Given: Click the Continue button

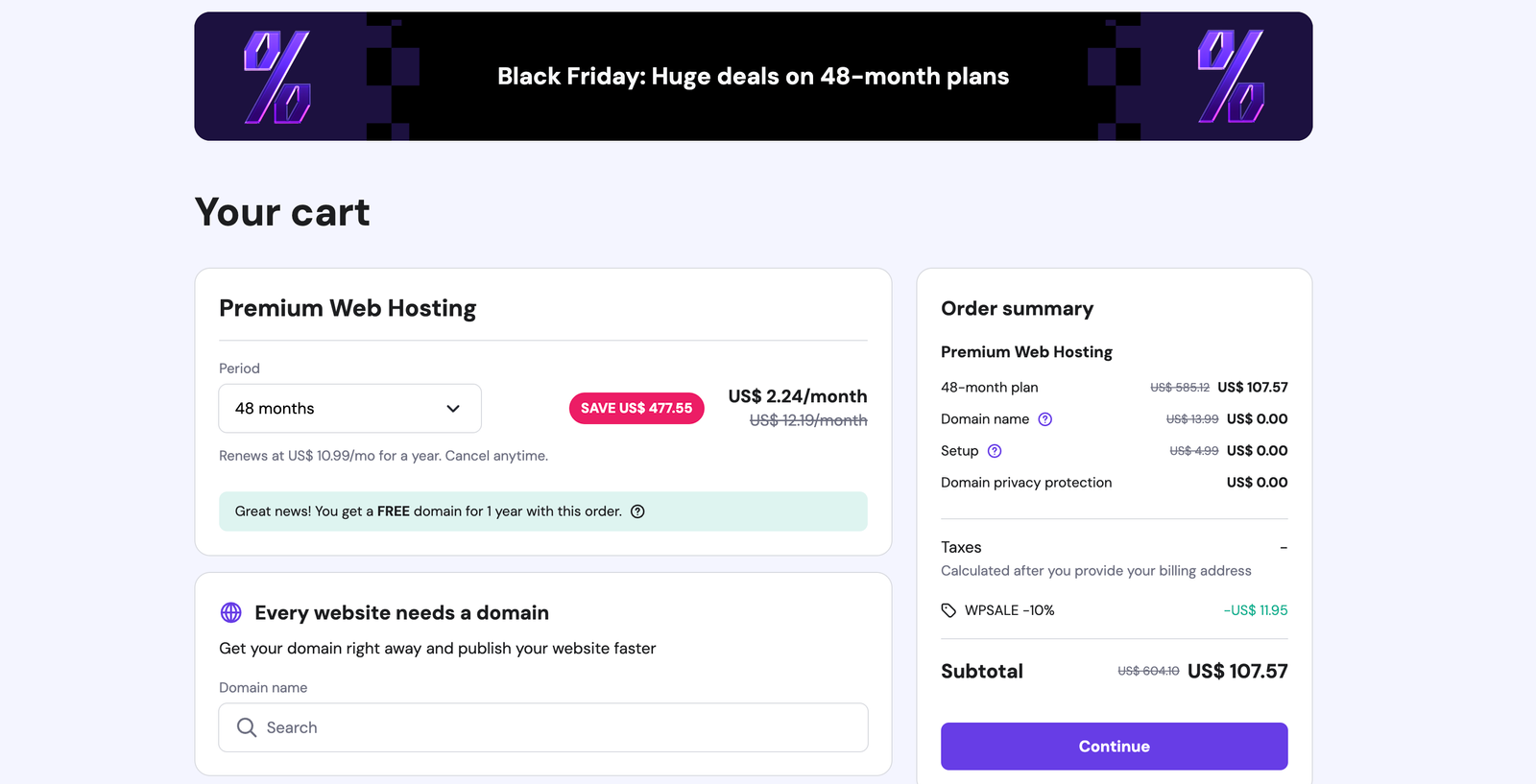Looking at the screenshot, I should [1114, 746].
